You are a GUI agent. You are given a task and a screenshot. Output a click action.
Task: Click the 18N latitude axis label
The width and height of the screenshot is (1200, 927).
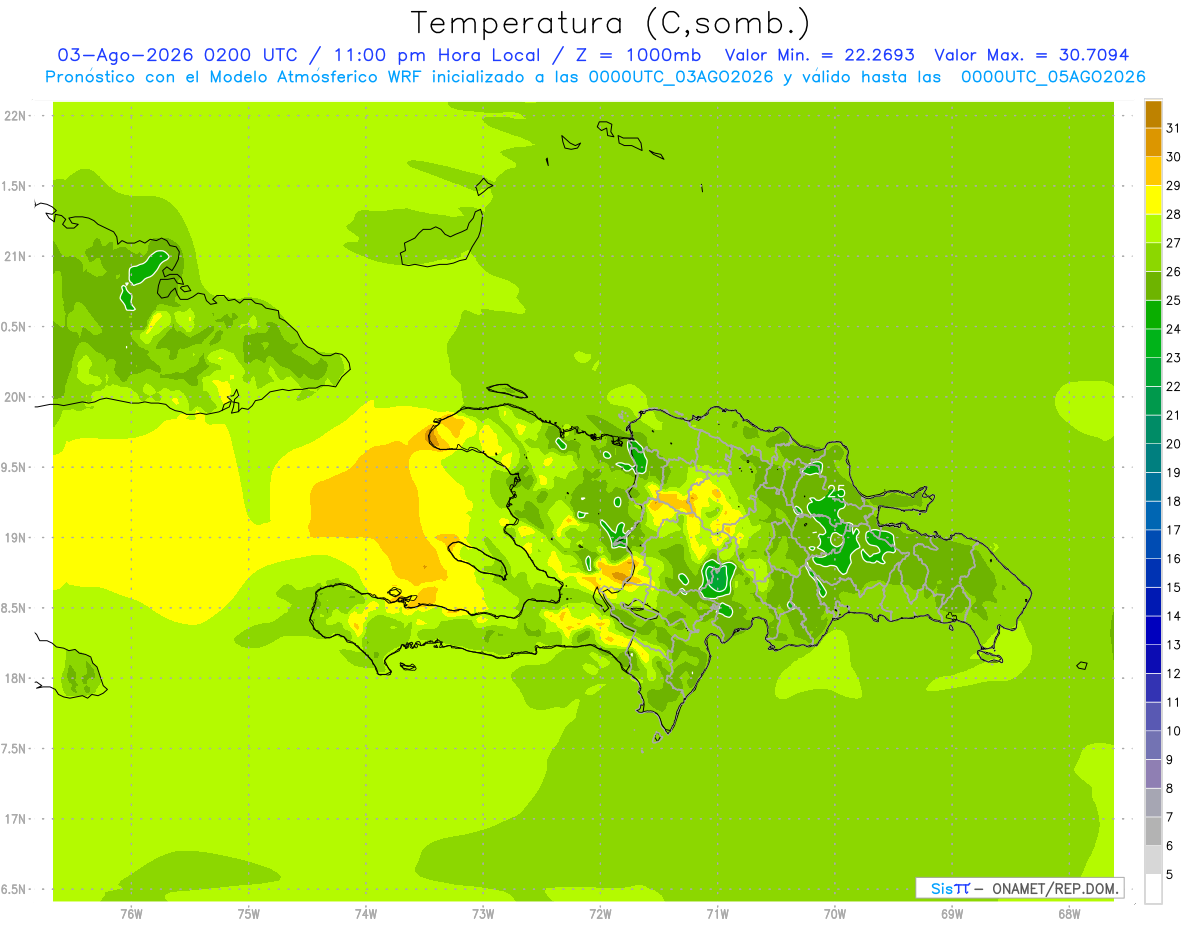(15, 678)
